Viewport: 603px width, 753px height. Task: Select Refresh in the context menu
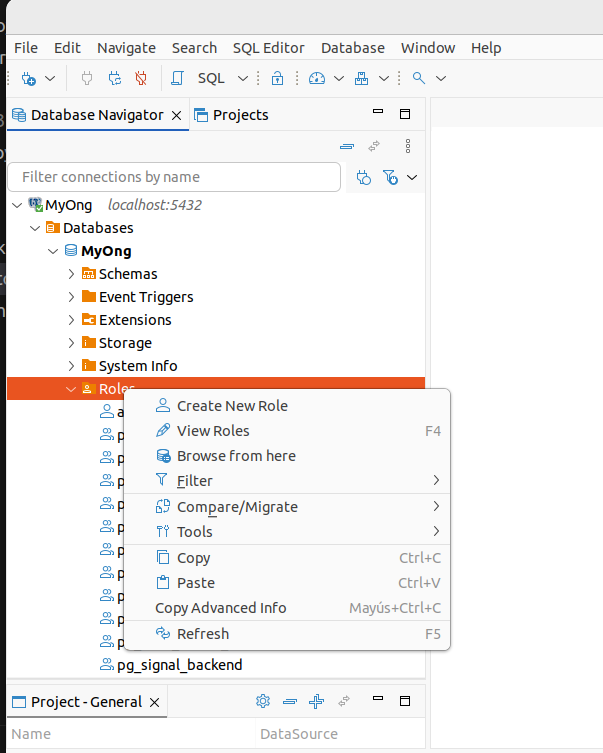coord(203,634)
